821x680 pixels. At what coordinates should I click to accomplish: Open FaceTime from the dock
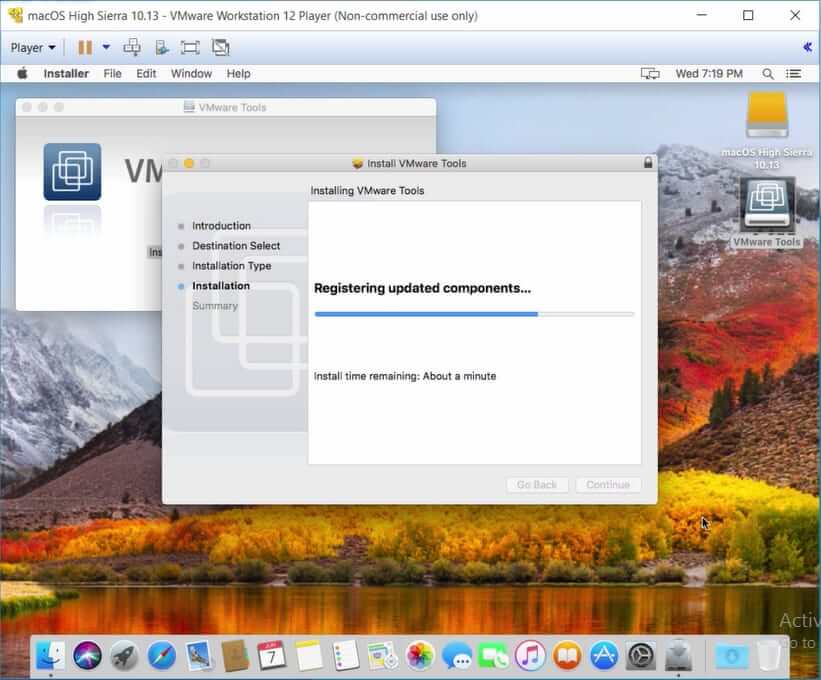493,655
